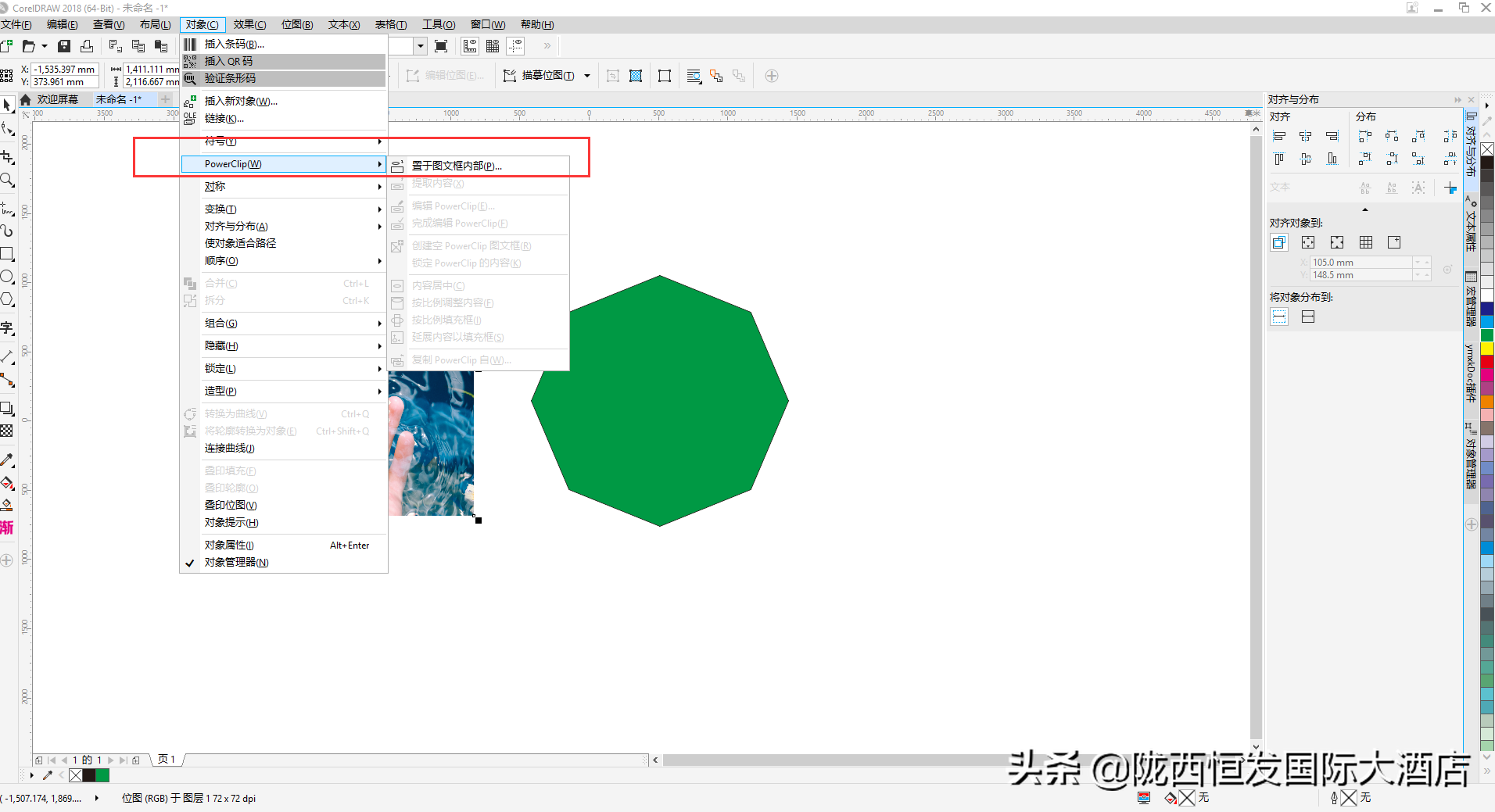Collapse the 对齐与分布 docker with double arrows
Screen dimensions: 1495x812
[x=1457, y=100]
